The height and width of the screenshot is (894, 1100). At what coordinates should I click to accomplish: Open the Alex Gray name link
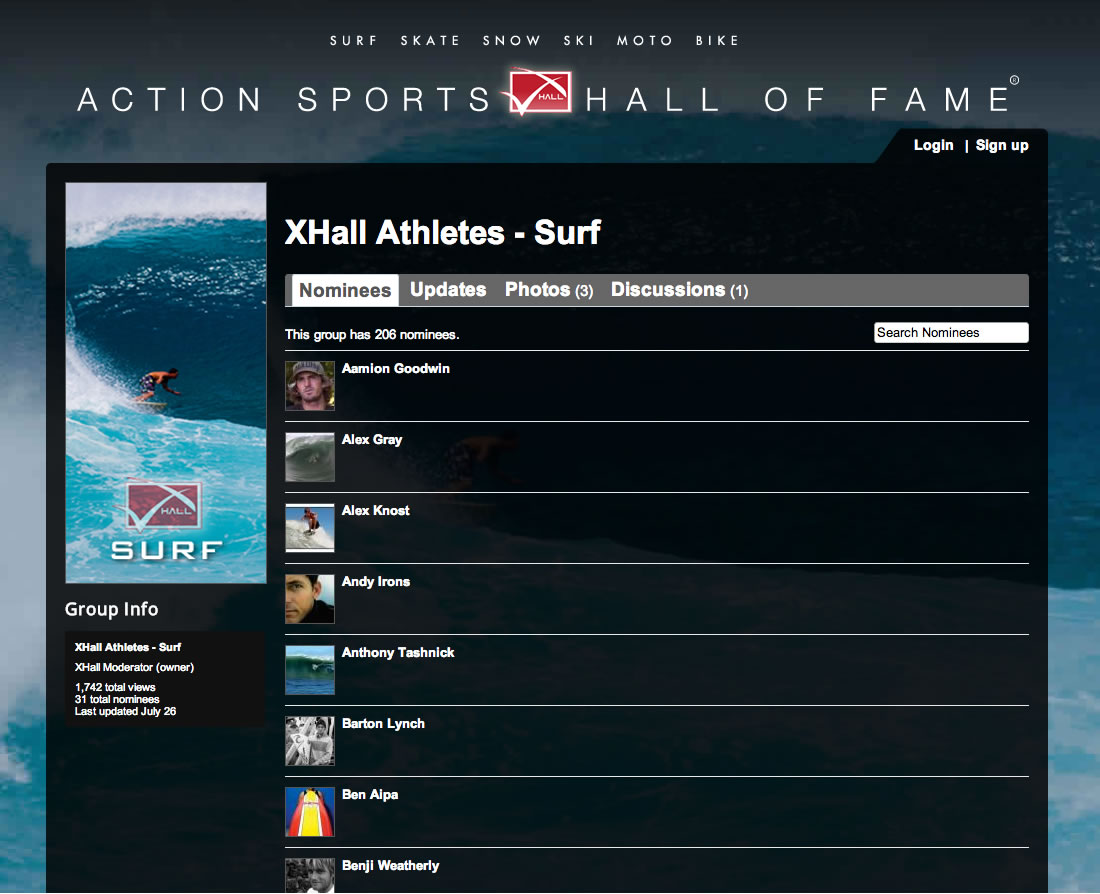372,439
